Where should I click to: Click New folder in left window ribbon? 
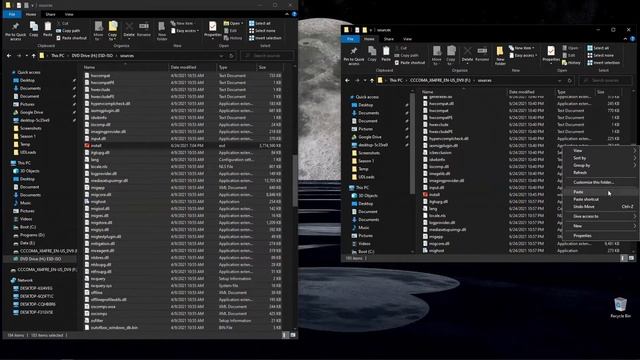pyautogui.click(x=162, y=31)
